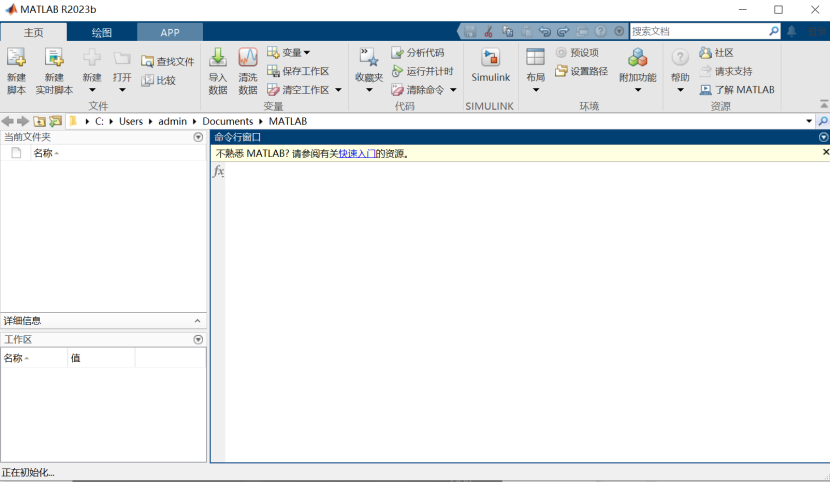Open 预设项 preferences
The image size is (831, 483).
click(577, 52)
